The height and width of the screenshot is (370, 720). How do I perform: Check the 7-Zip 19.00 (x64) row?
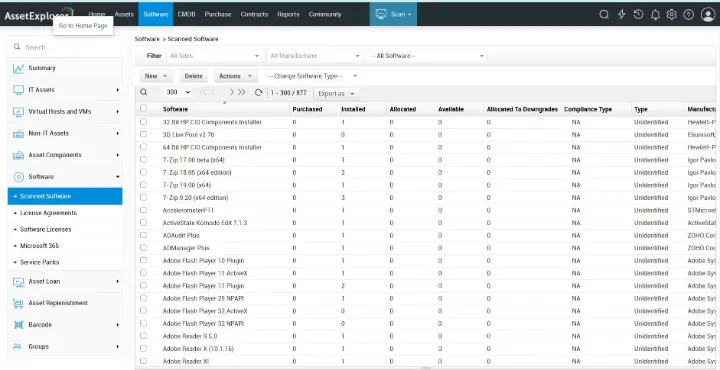(x=143, y=185)
